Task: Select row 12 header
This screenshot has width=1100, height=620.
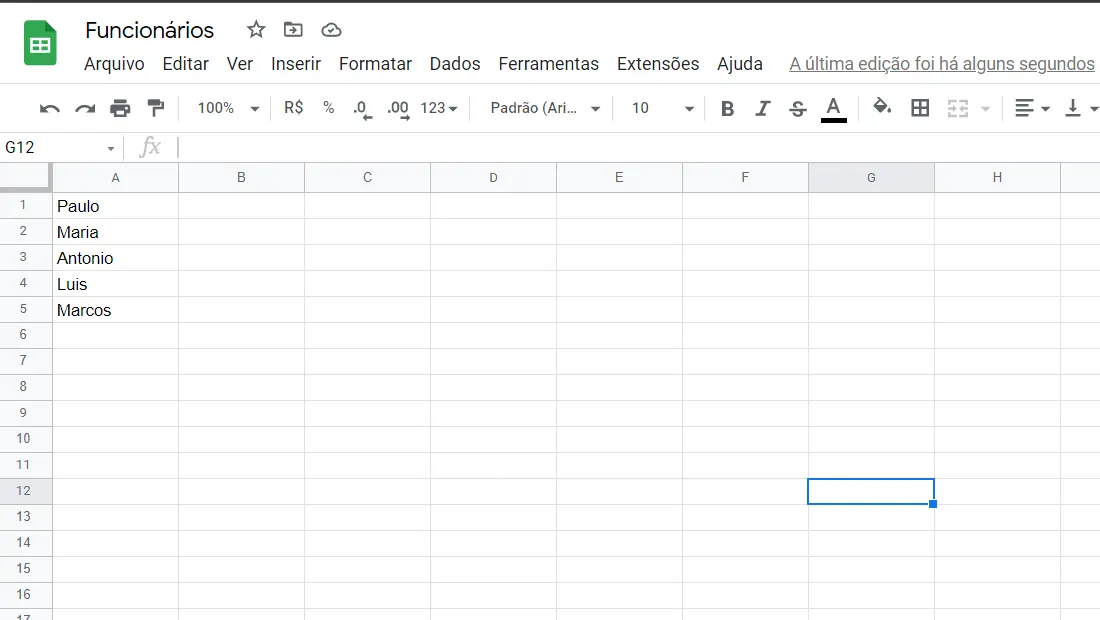Action: (26, 491)
